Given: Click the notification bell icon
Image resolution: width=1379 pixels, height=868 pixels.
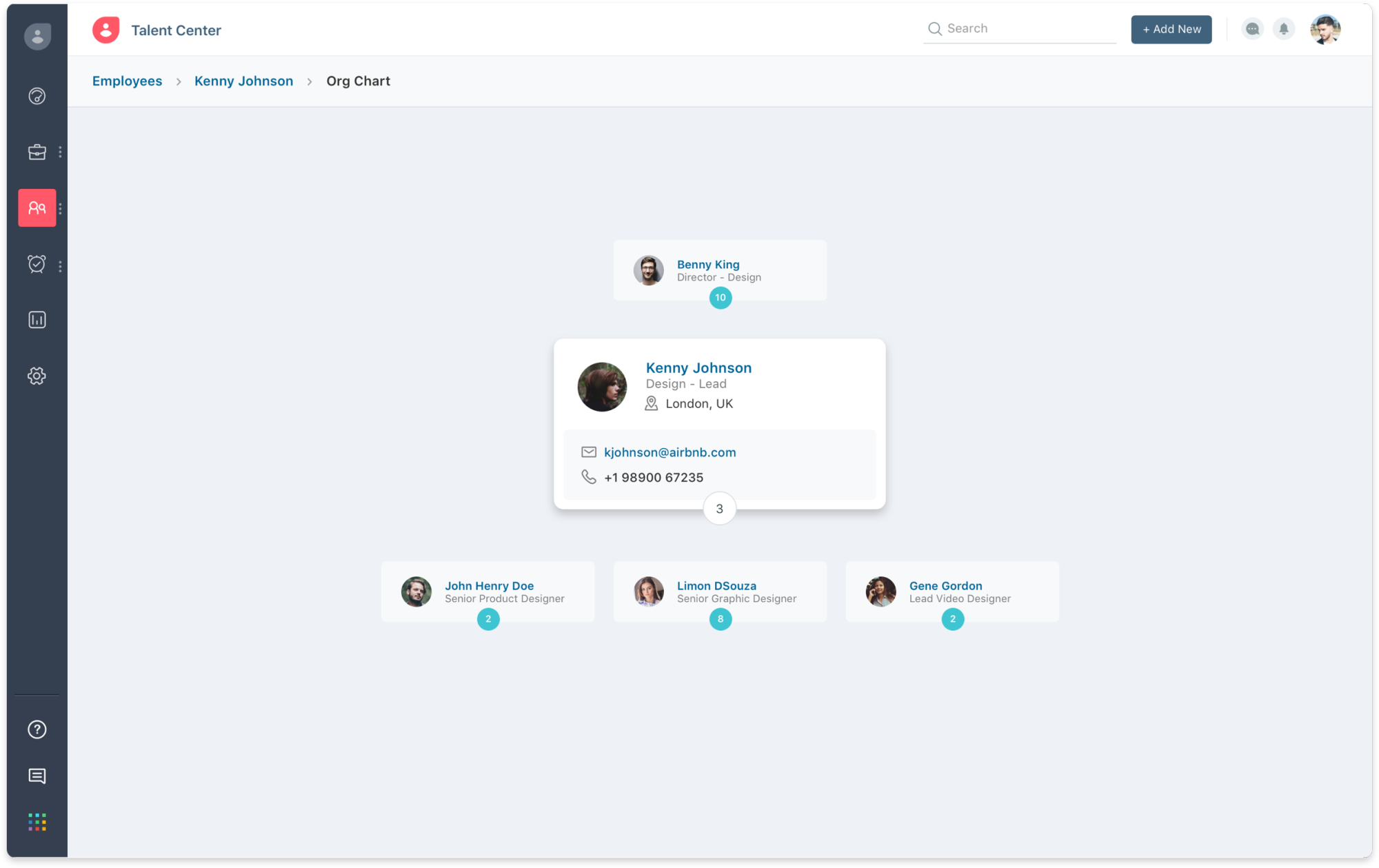Looking at the screenshot, I should 1284,29.
